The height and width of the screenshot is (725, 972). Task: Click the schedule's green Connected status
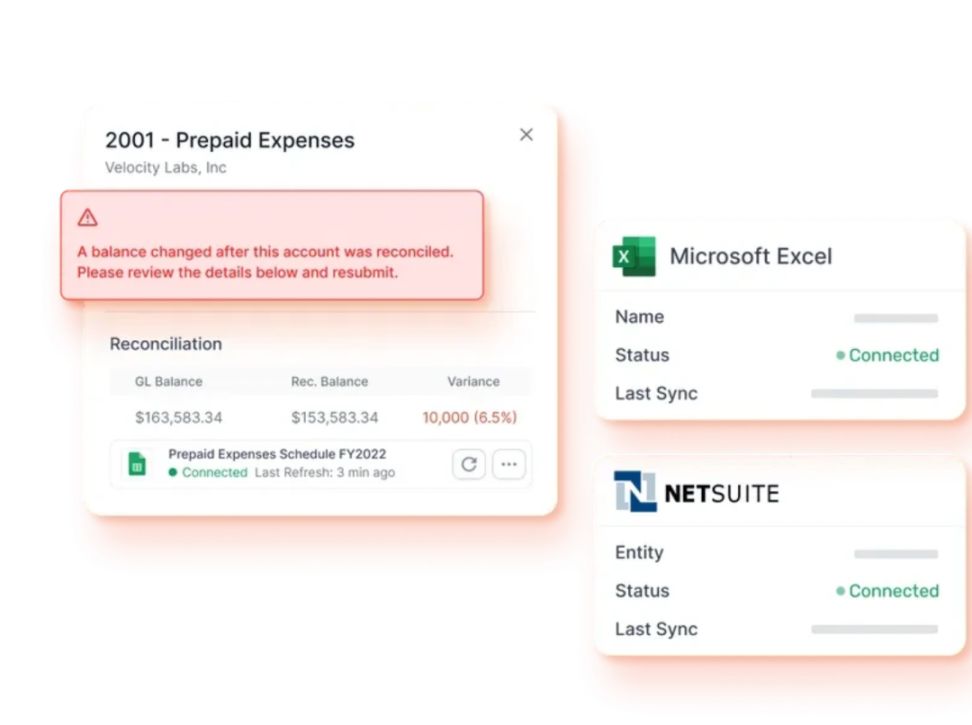coord(208,472)
